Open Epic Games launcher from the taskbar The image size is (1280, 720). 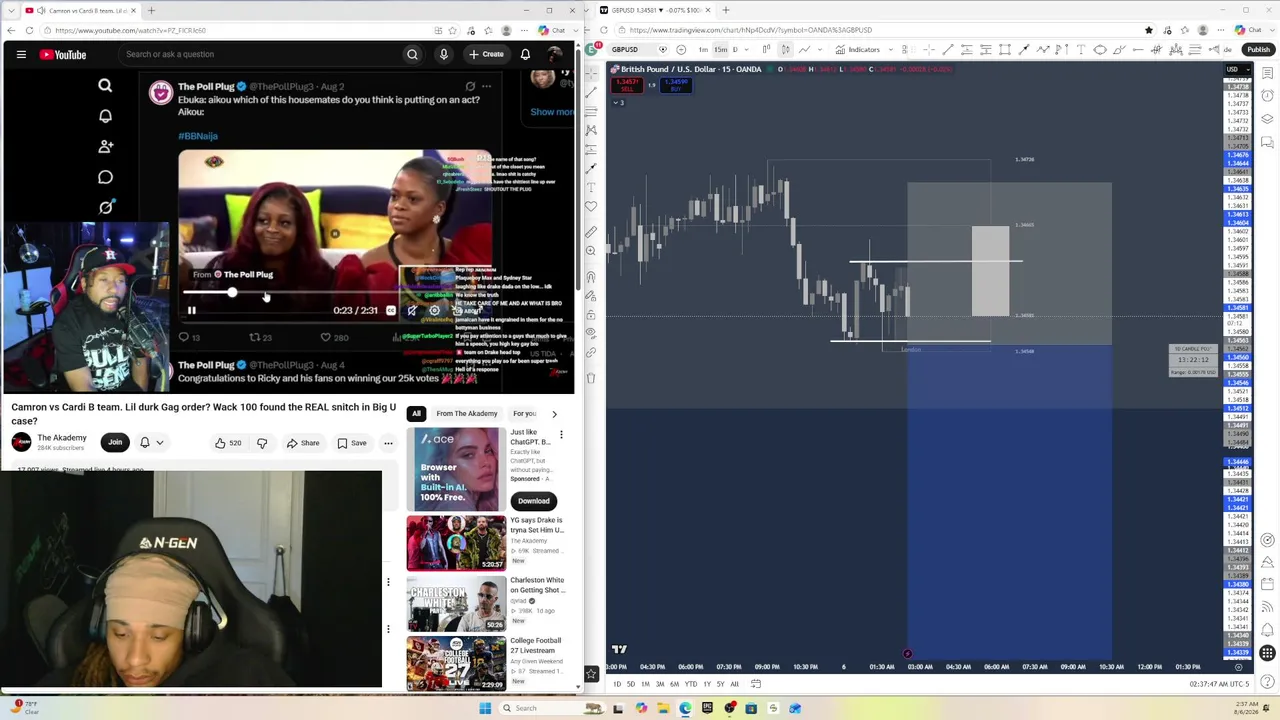click(707, 708)
